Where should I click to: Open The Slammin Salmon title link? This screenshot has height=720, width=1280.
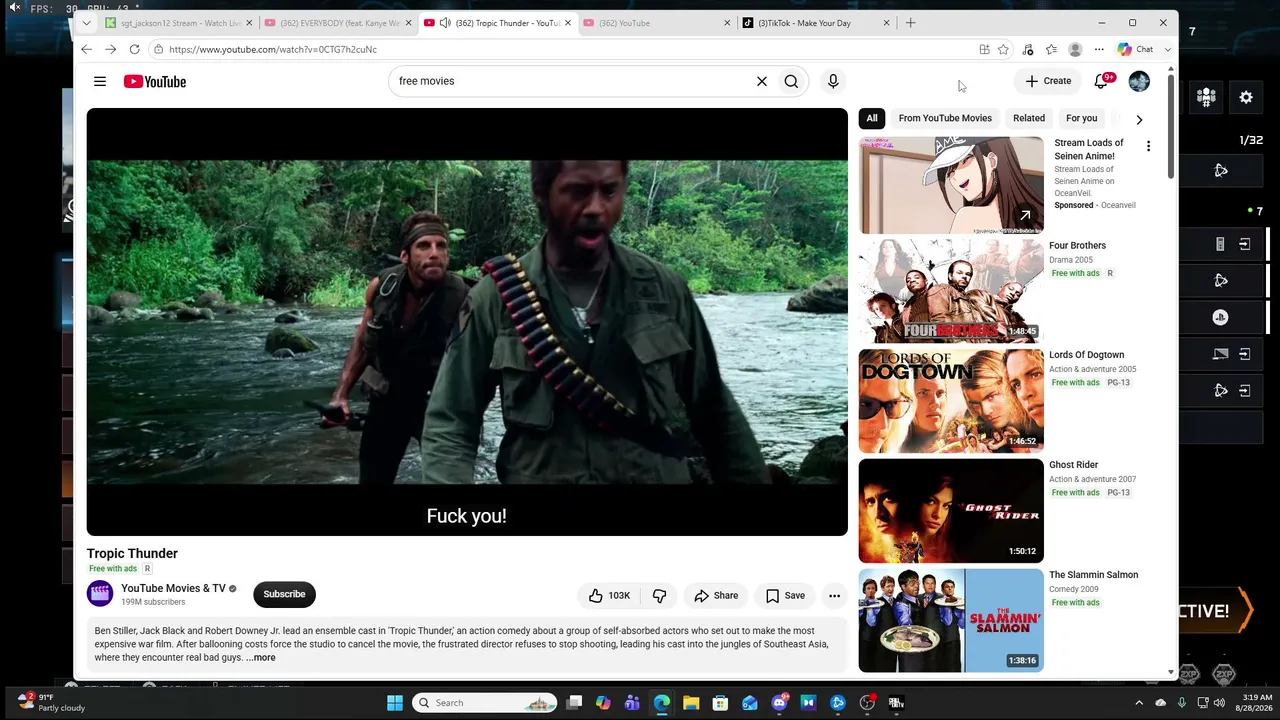[x=1093, y=575]
